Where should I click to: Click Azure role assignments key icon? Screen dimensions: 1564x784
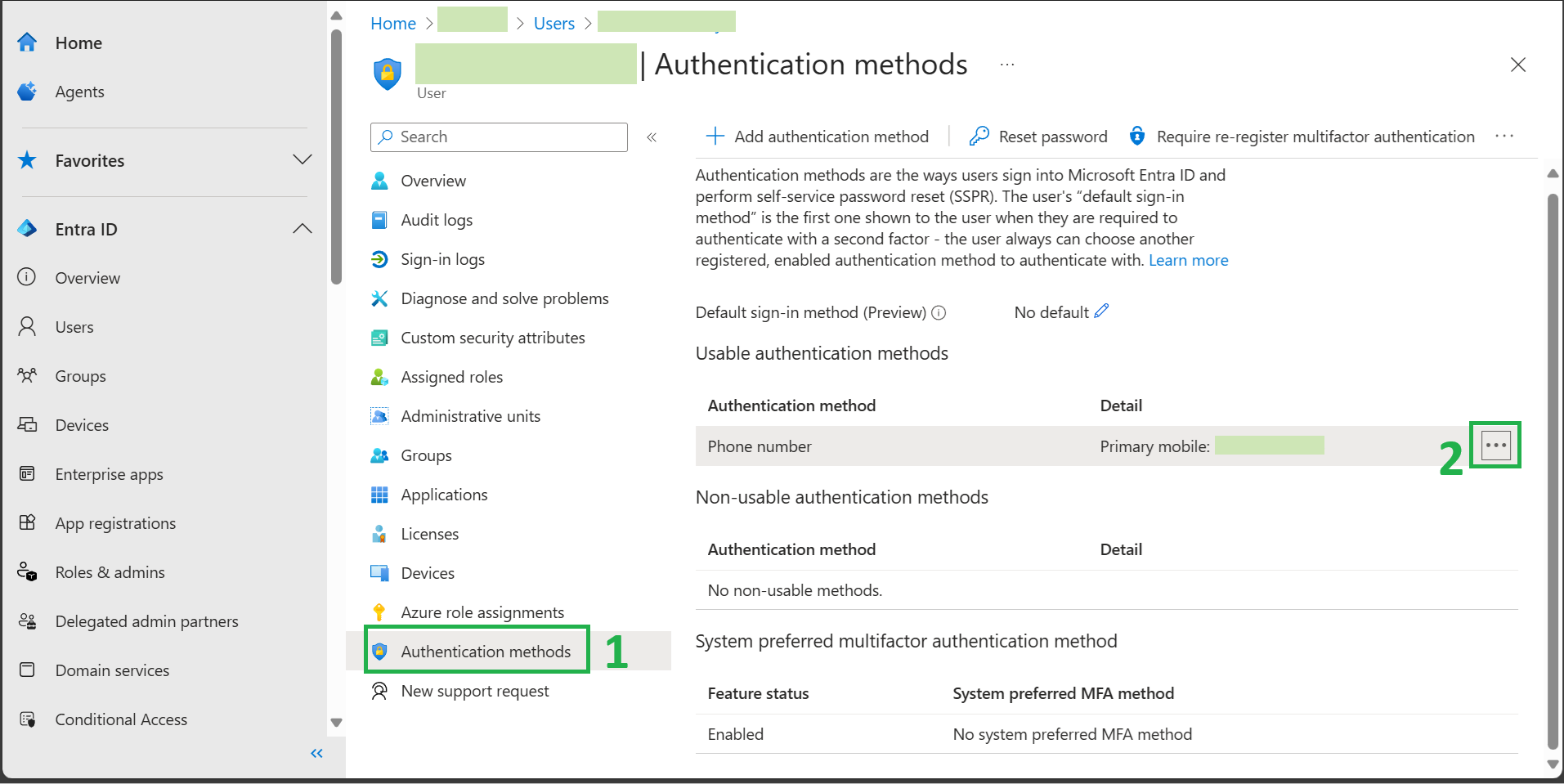click(x=379, y=612)
